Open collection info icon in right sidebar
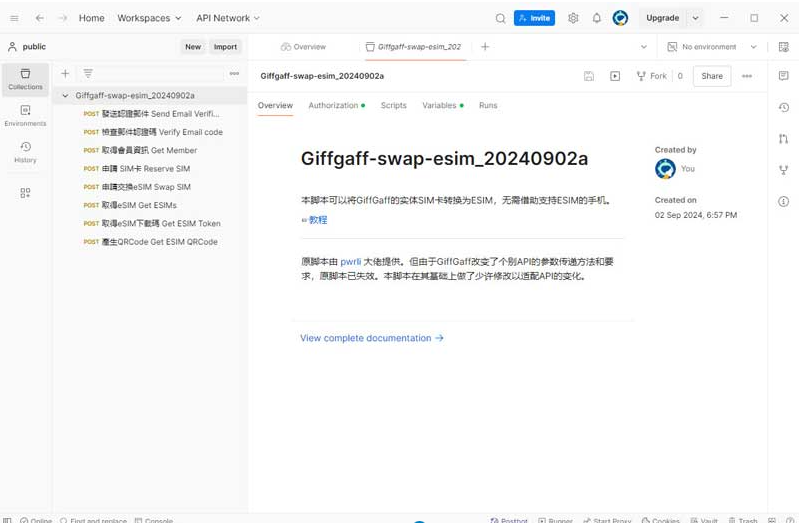811x523 pixels. point(784,201)
